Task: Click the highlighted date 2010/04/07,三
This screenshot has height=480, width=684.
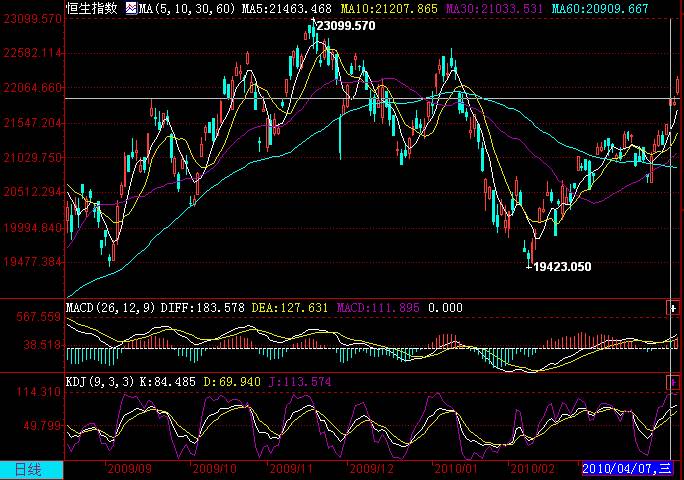Action: 627,469
